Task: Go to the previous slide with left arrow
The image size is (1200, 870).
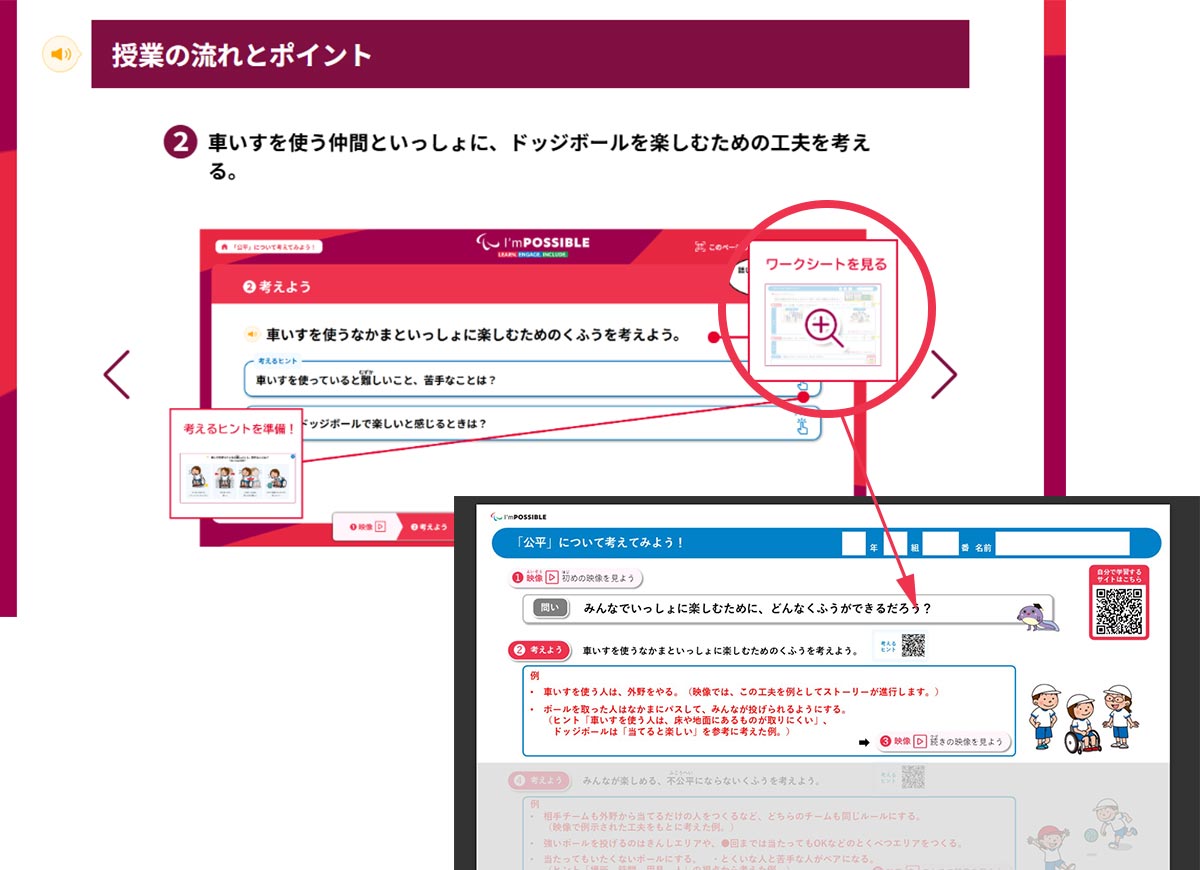Action: click(x=117, y=375)
